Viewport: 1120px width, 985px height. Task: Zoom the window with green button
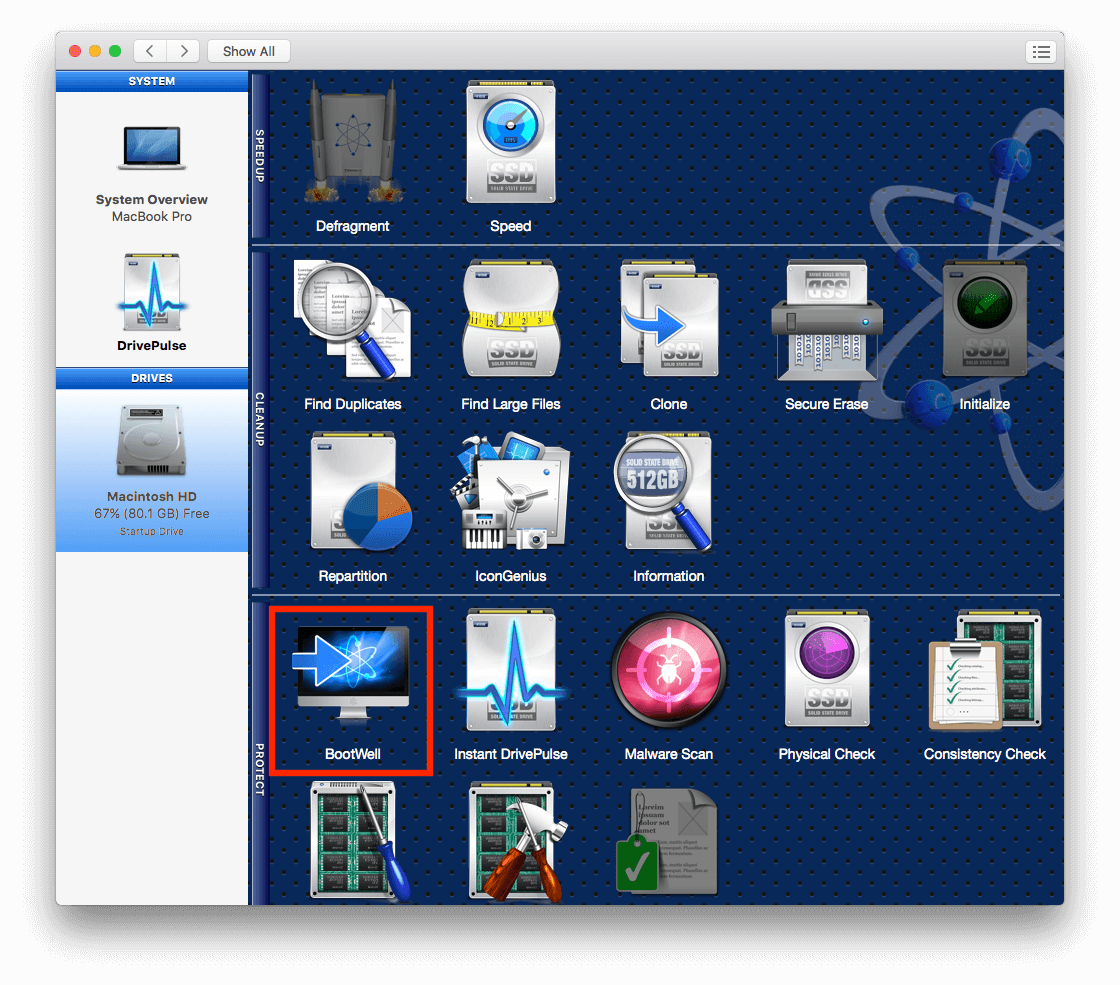point(115,51)
